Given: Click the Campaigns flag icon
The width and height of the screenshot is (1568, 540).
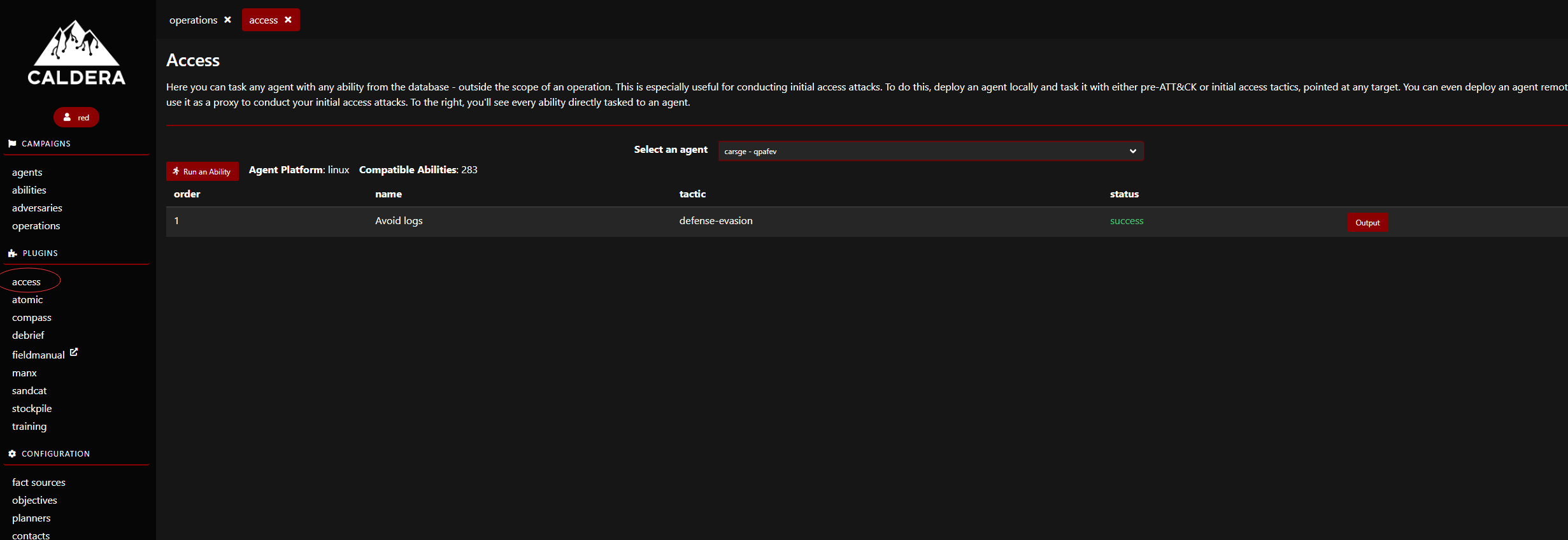Looking at the screenshot, I should coord(12,143).
